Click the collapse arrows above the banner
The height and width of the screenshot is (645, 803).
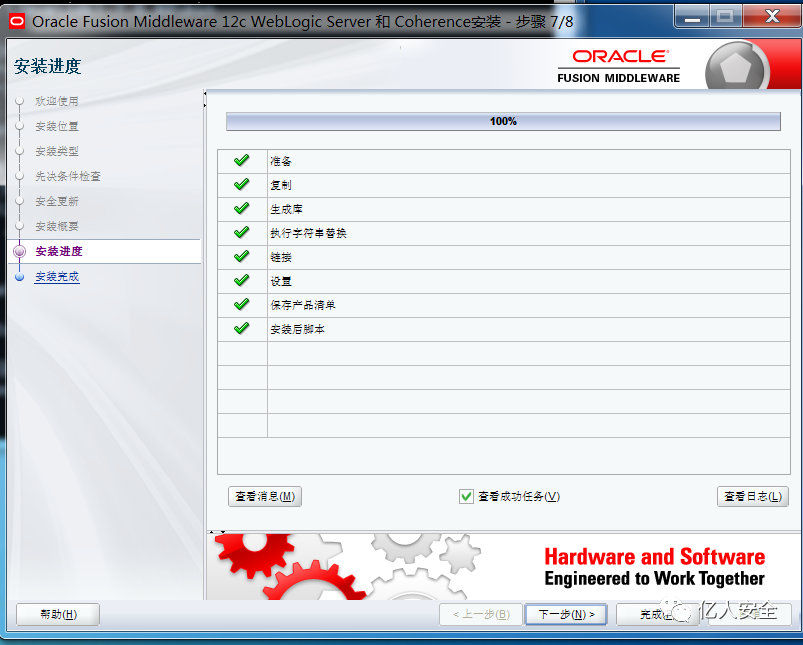(217, 532)
